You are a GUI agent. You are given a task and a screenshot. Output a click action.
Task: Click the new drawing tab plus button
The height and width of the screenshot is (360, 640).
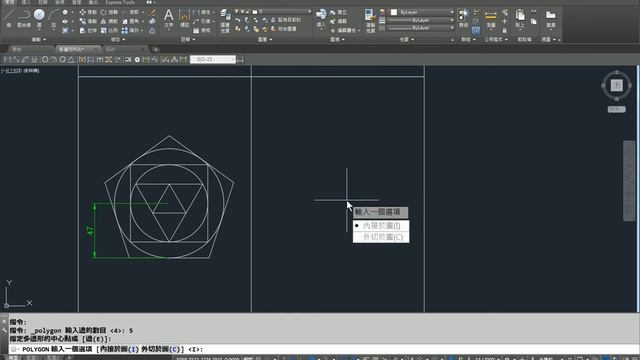tap(156, 49)
